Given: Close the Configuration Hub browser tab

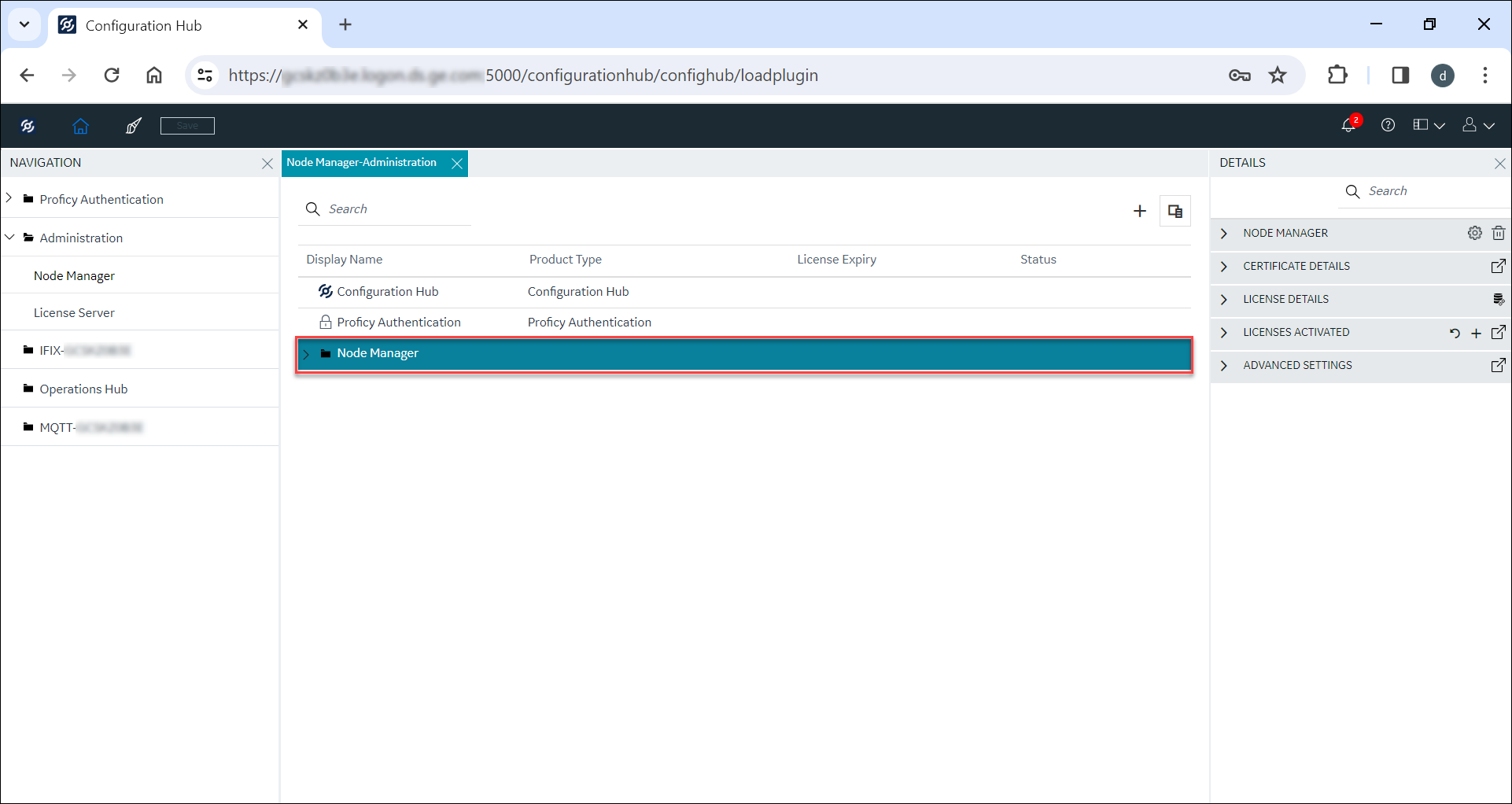Looking at the screenshot, I should click(x=303, y=25).
